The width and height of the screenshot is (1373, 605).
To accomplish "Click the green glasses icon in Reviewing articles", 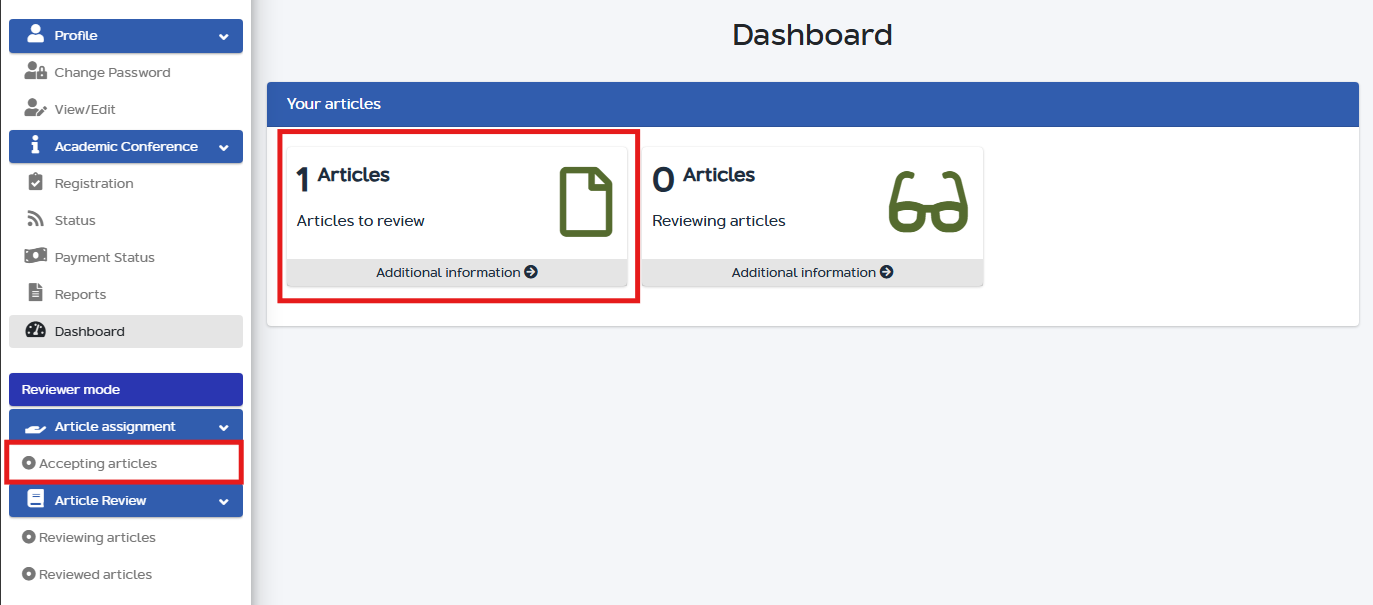I will [928, 202].
